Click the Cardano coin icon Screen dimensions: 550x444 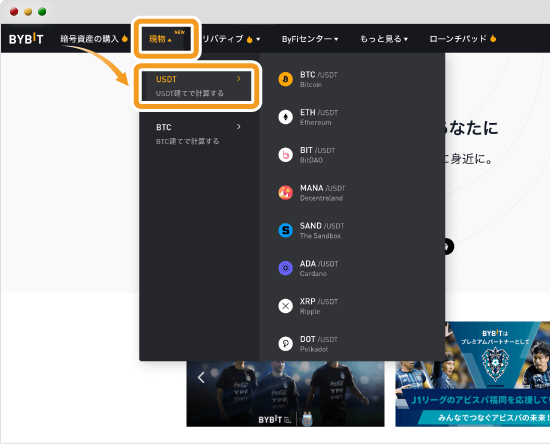tap(286, 268)
